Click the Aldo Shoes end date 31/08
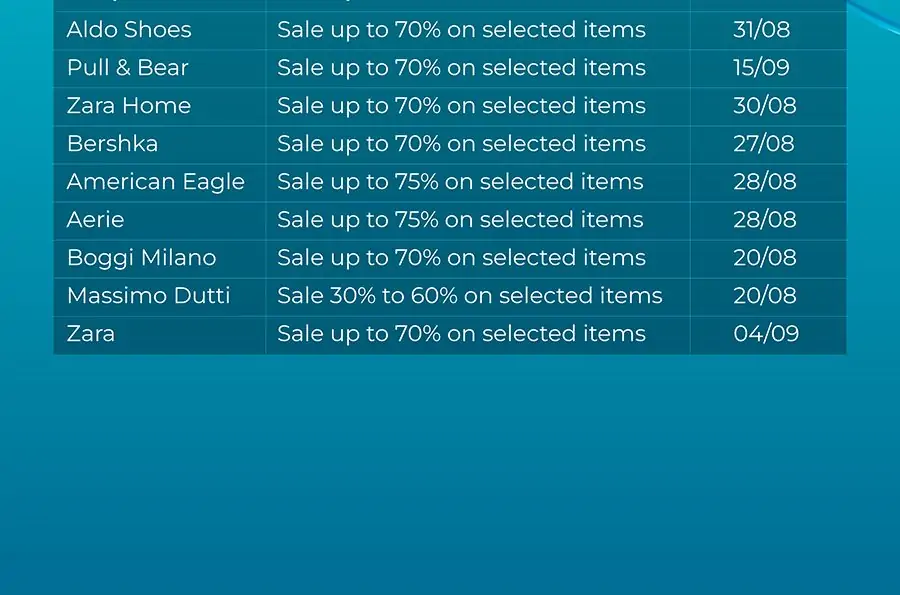Image resolution: width=900 pixels, height=595 pixels. coord(762,30)
